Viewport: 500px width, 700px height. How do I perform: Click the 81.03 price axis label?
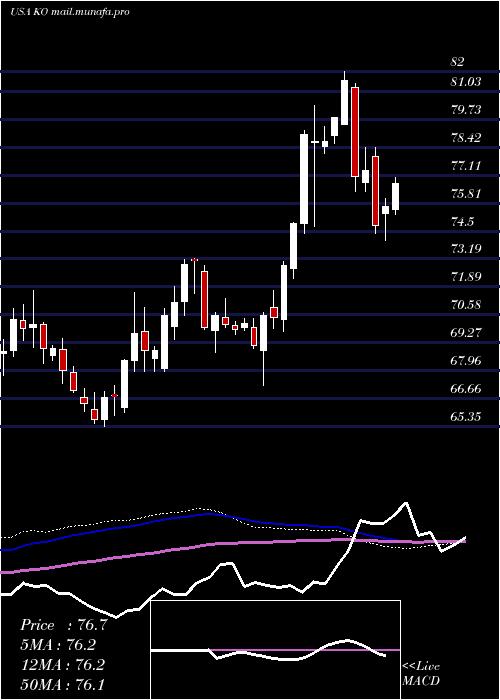[466, 82]
